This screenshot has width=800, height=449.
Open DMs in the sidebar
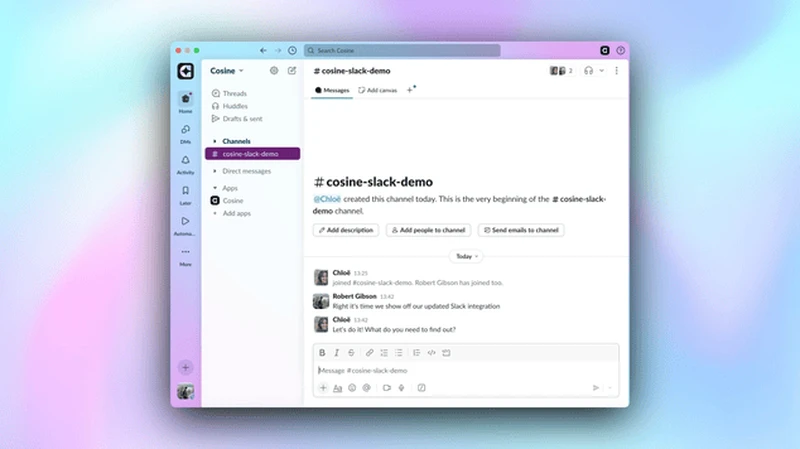(x=186, y=134)
